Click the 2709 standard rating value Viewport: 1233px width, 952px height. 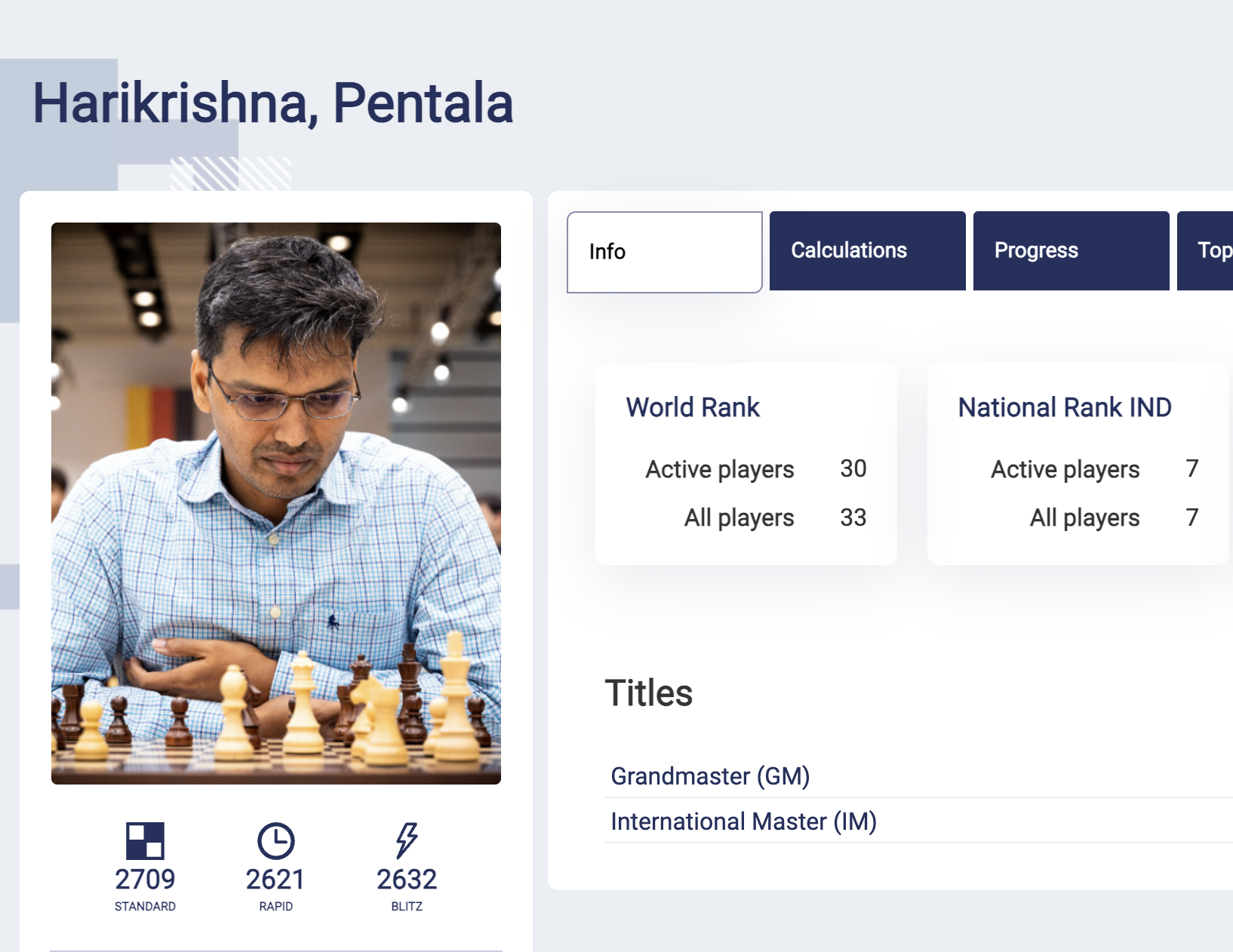145,880
